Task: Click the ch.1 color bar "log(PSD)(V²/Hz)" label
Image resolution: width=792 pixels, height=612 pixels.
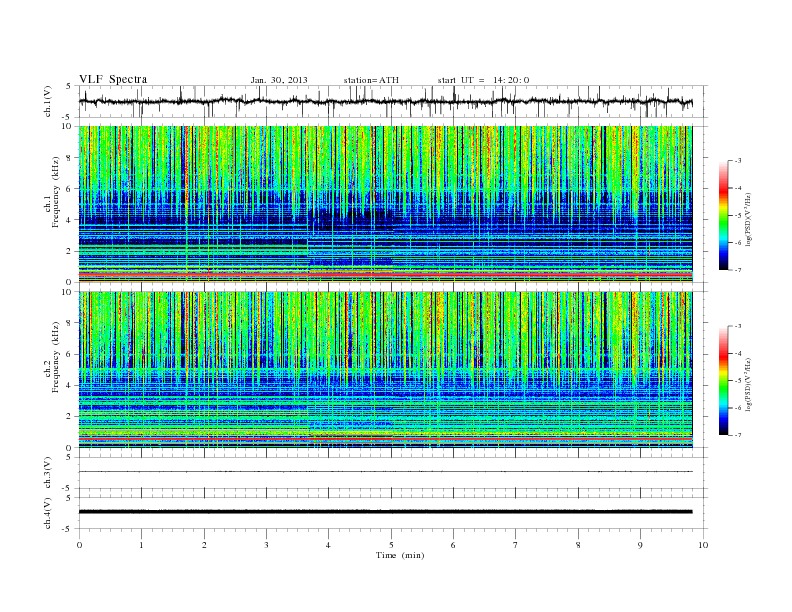Action: click(x=748, y=220)
